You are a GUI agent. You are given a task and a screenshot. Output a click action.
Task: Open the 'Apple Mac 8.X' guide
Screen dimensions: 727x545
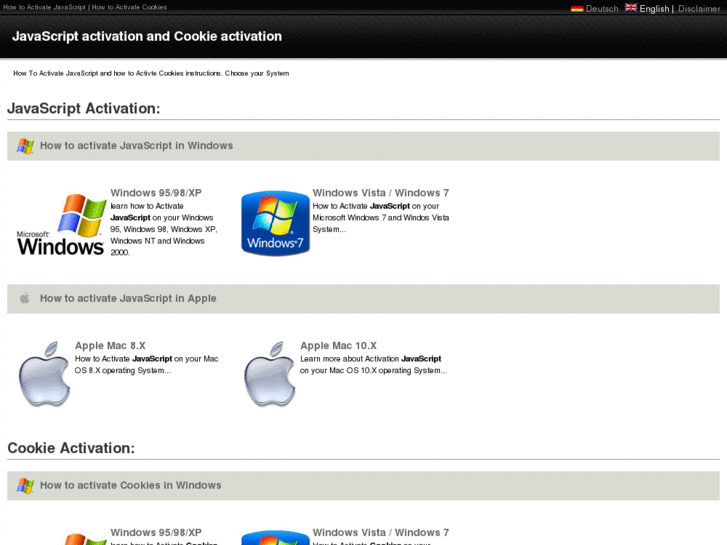(110, 346)
